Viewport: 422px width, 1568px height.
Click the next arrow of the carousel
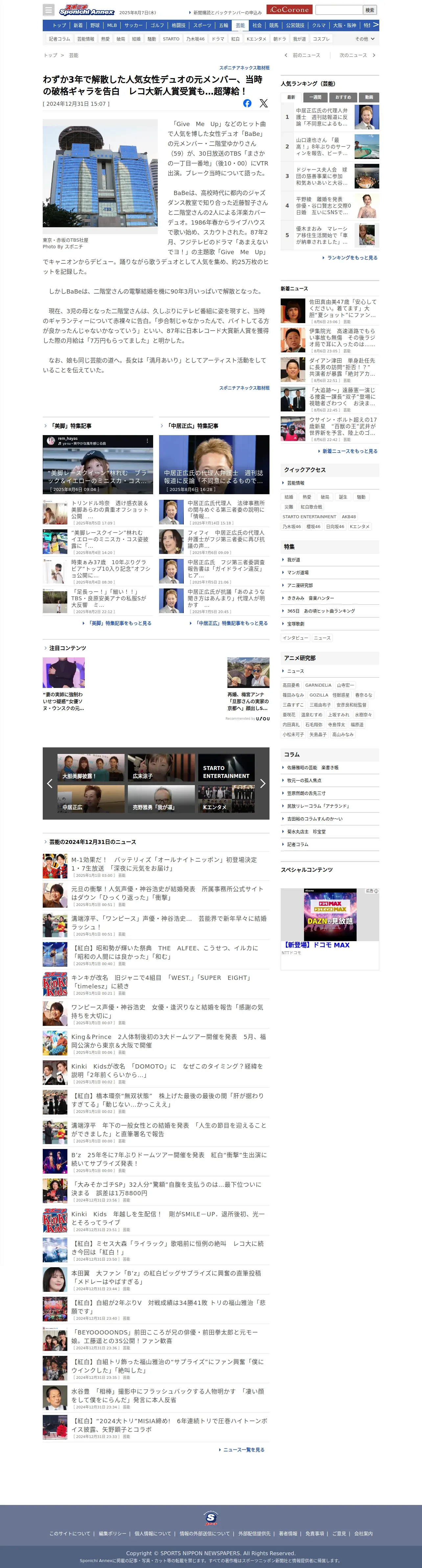click(263, 784)
